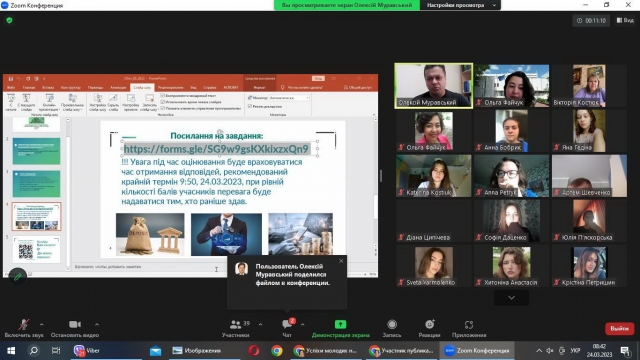Open Приложения apps panel
This screenshot has width=640, height=360.
pyautogui.click(x=469, y=328)
